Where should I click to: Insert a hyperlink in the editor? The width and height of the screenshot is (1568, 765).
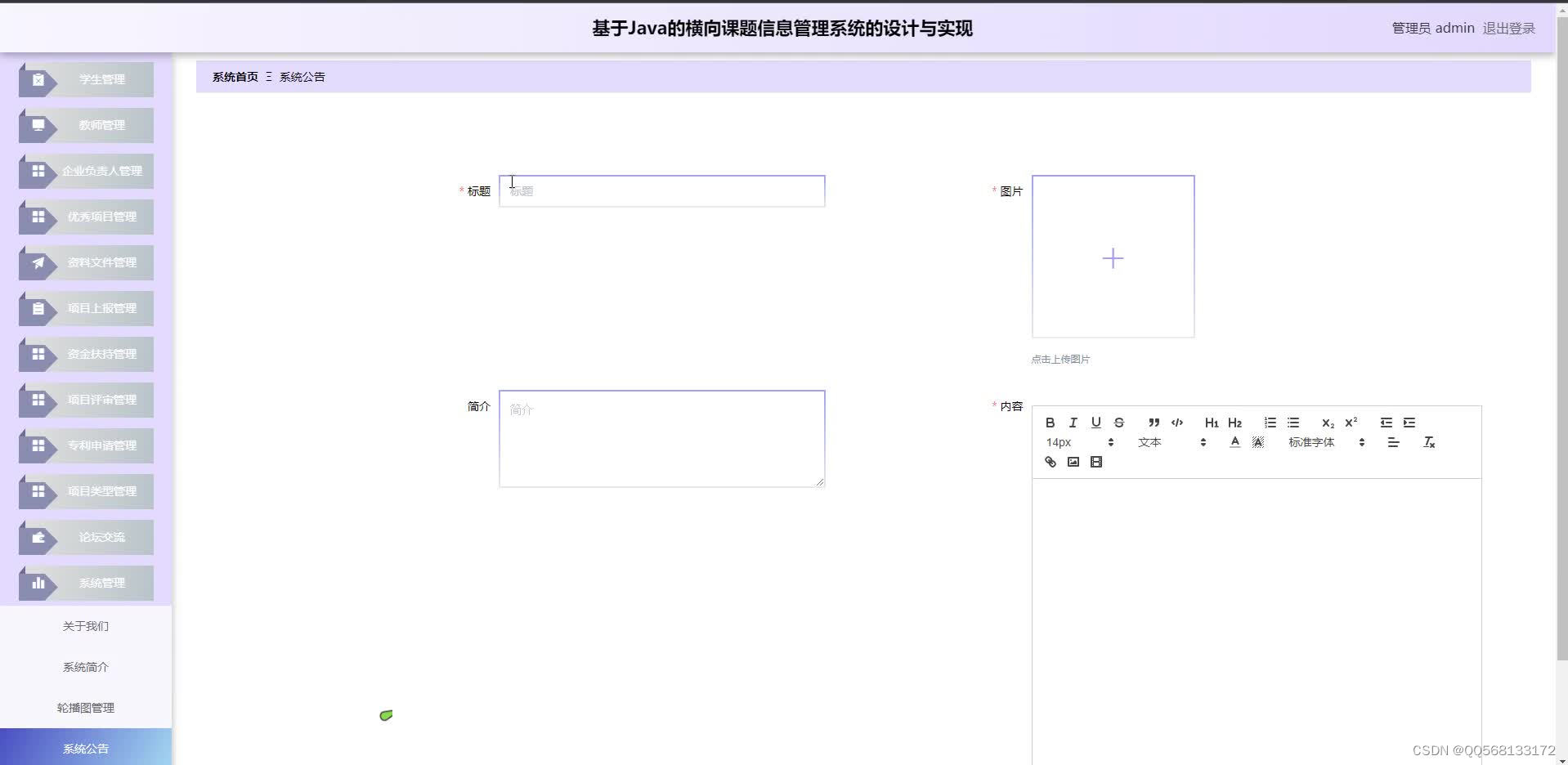click(1051, 462)
